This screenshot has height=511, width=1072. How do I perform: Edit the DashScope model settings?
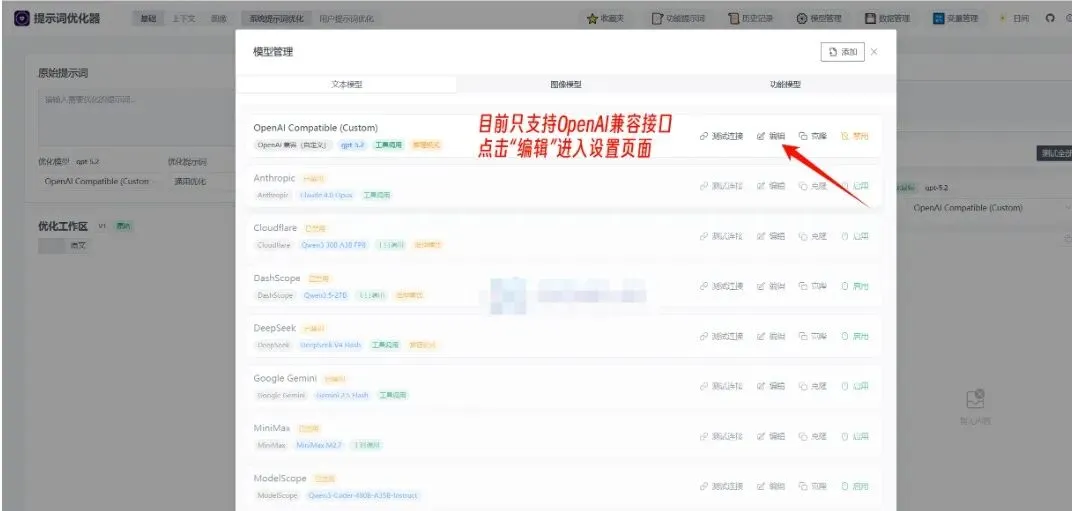click(771, 286)
